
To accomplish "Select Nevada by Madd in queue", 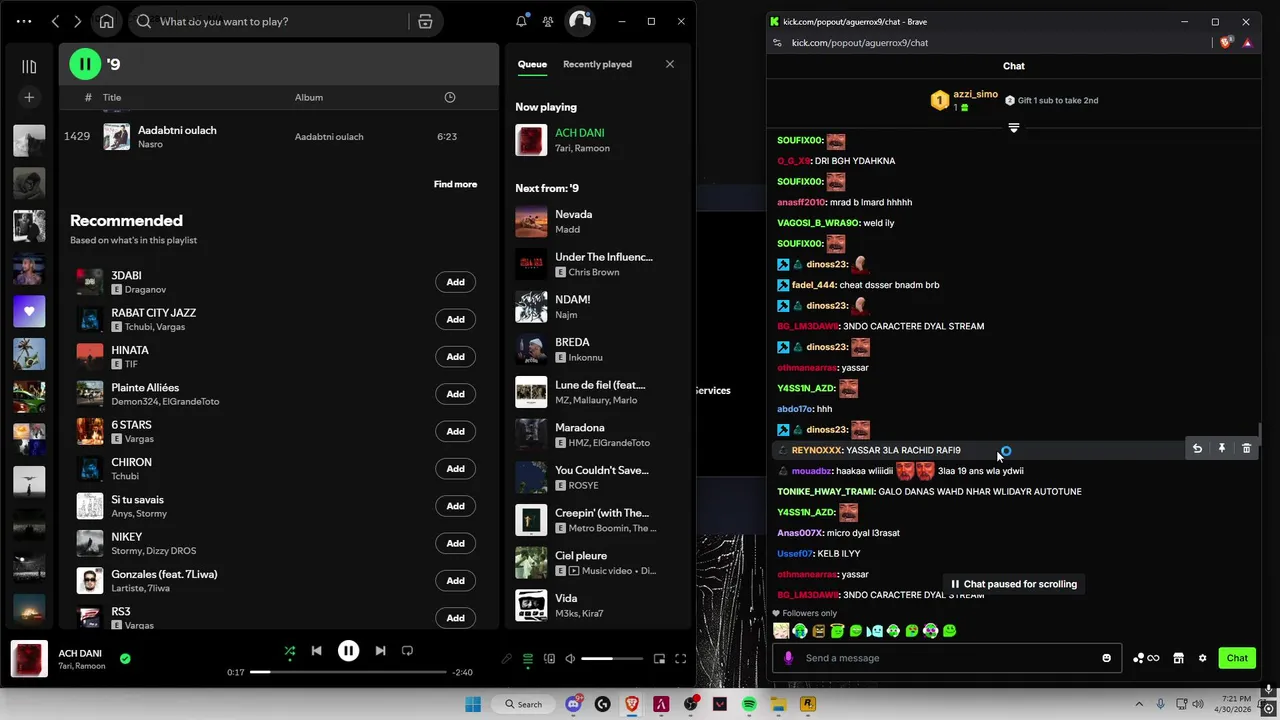I will point(597,221).
